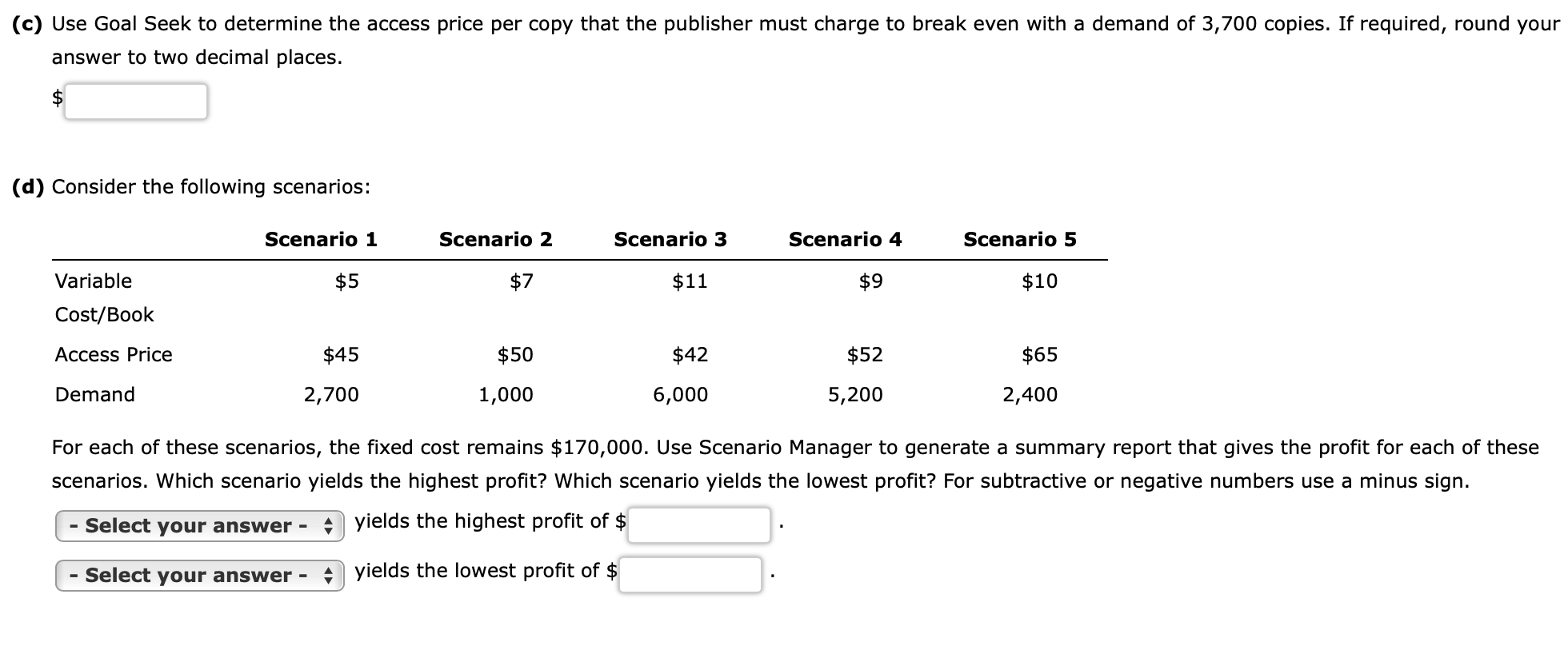This screenshot has height=646, width=1568.
Task: Select the Scenario 3 column header
Action: (670, 238)
